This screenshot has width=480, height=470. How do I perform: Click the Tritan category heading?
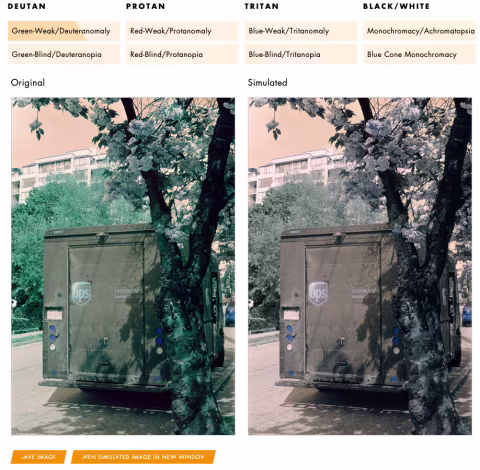coord(262,6)
